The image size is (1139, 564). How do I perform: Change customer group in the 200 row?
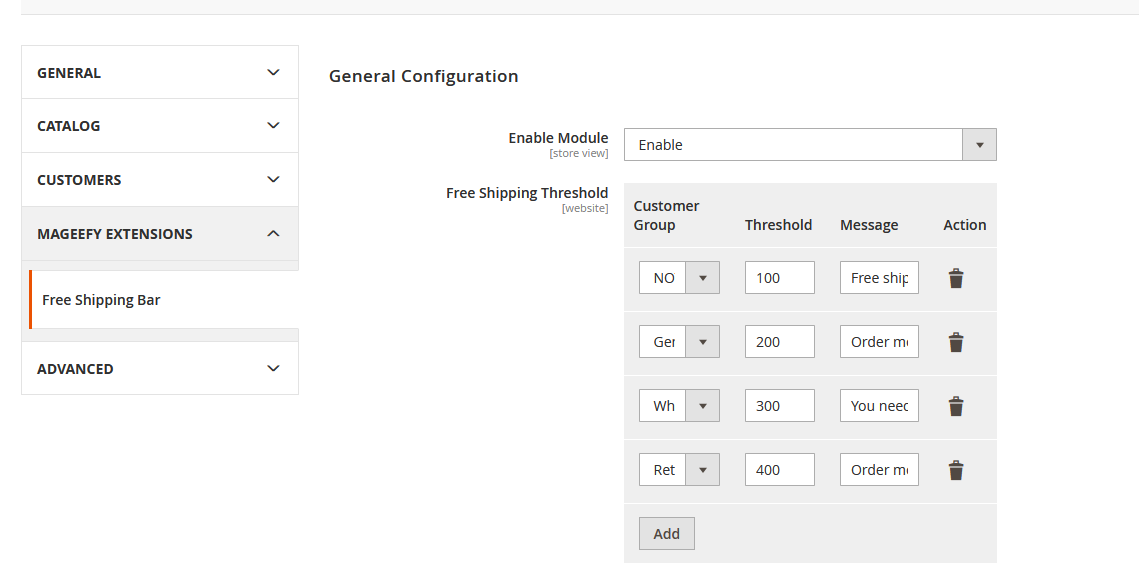[x=679, y=342]
